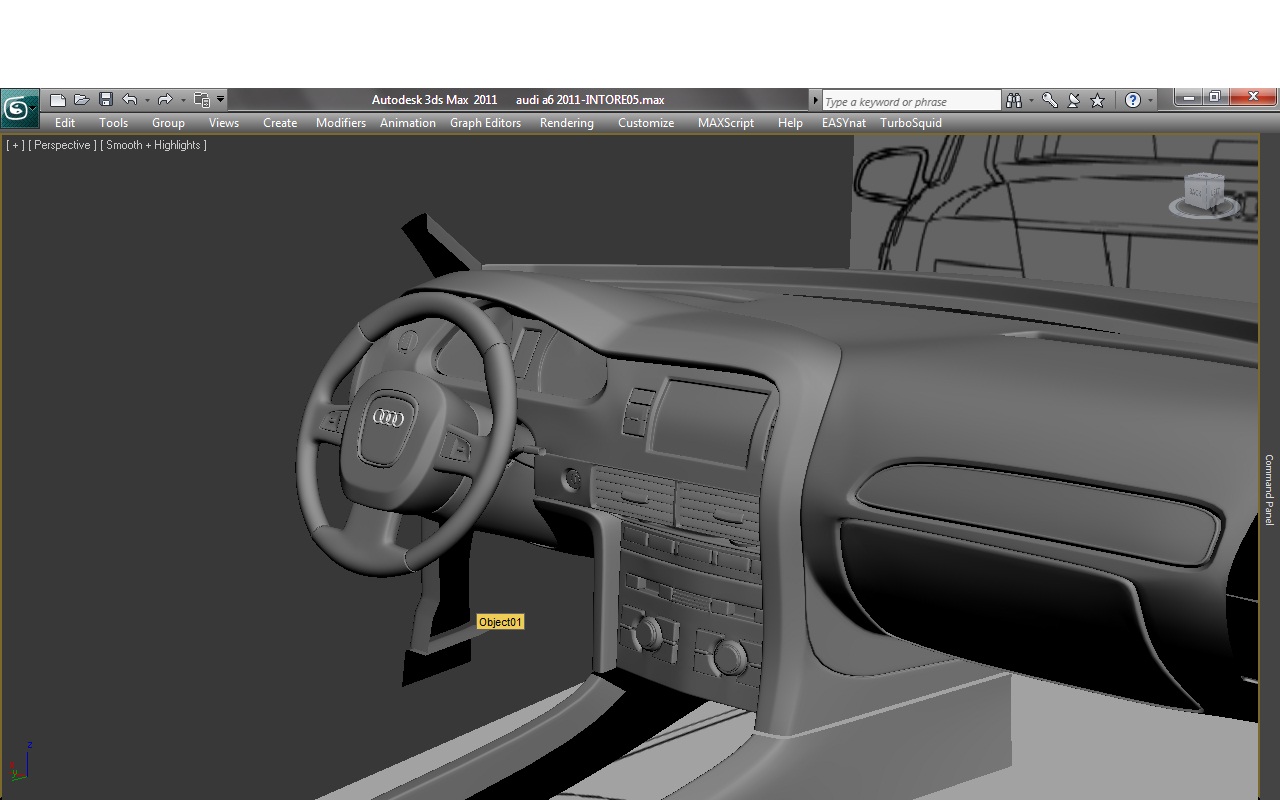The image size is (1280, 800).
Task: Open the Tools menu
Action: (113, 123)
